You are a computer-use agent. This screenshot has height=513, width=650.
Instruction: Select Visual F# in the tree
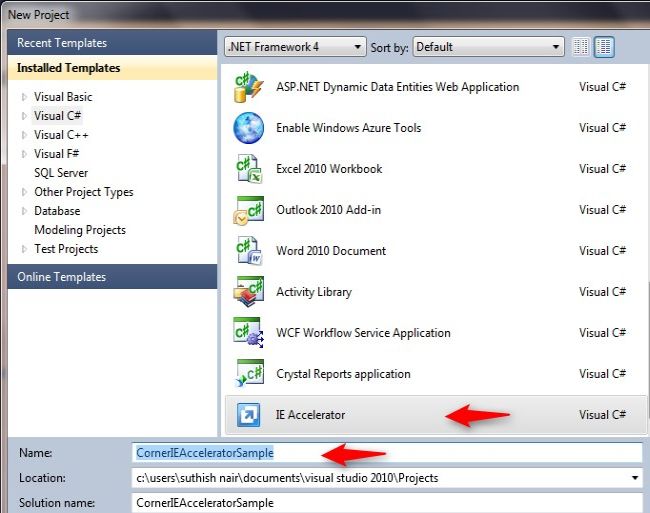[x=56, y=154]
